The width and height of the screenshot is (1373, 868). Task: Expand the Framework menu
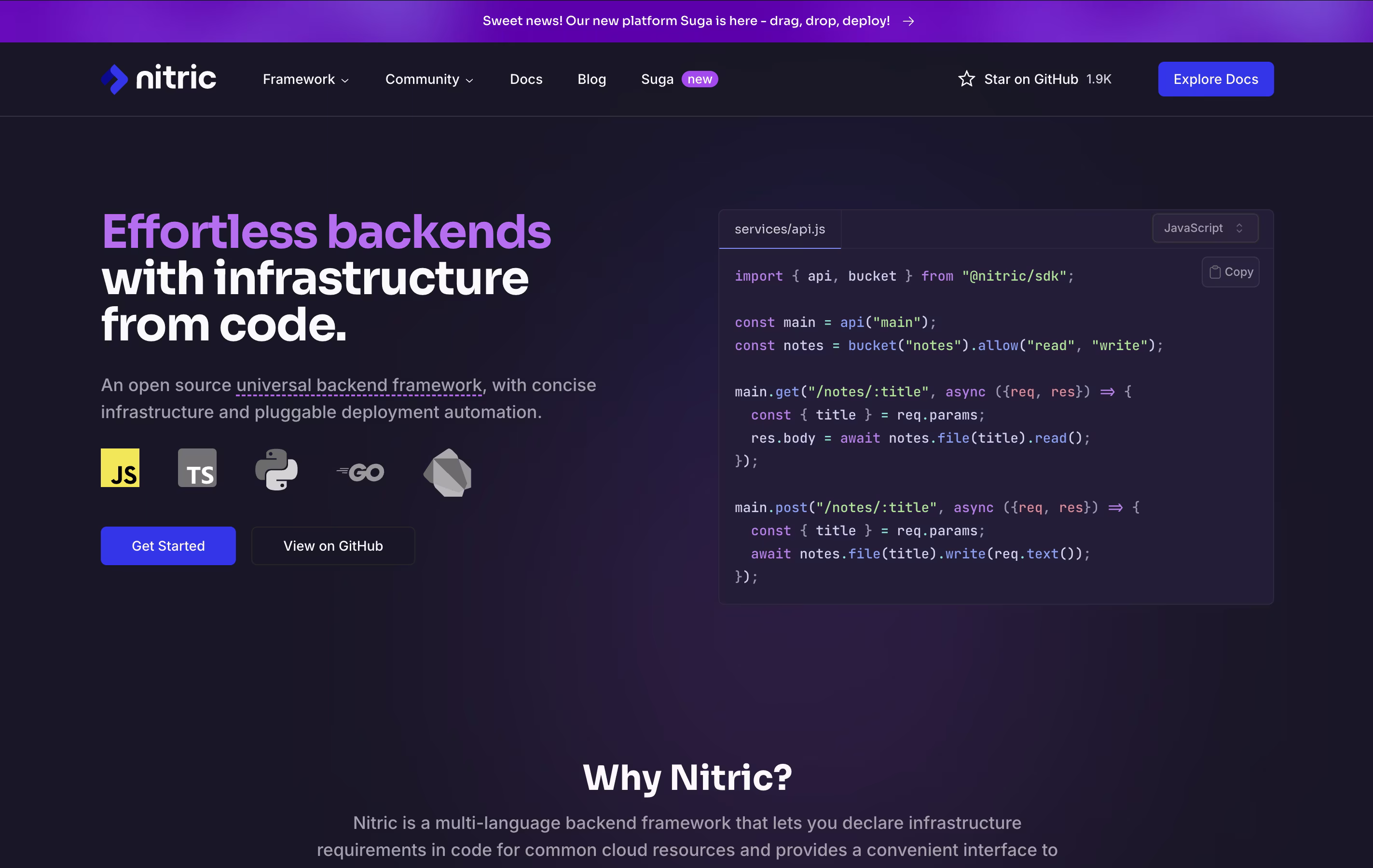(x=305, y=79)
